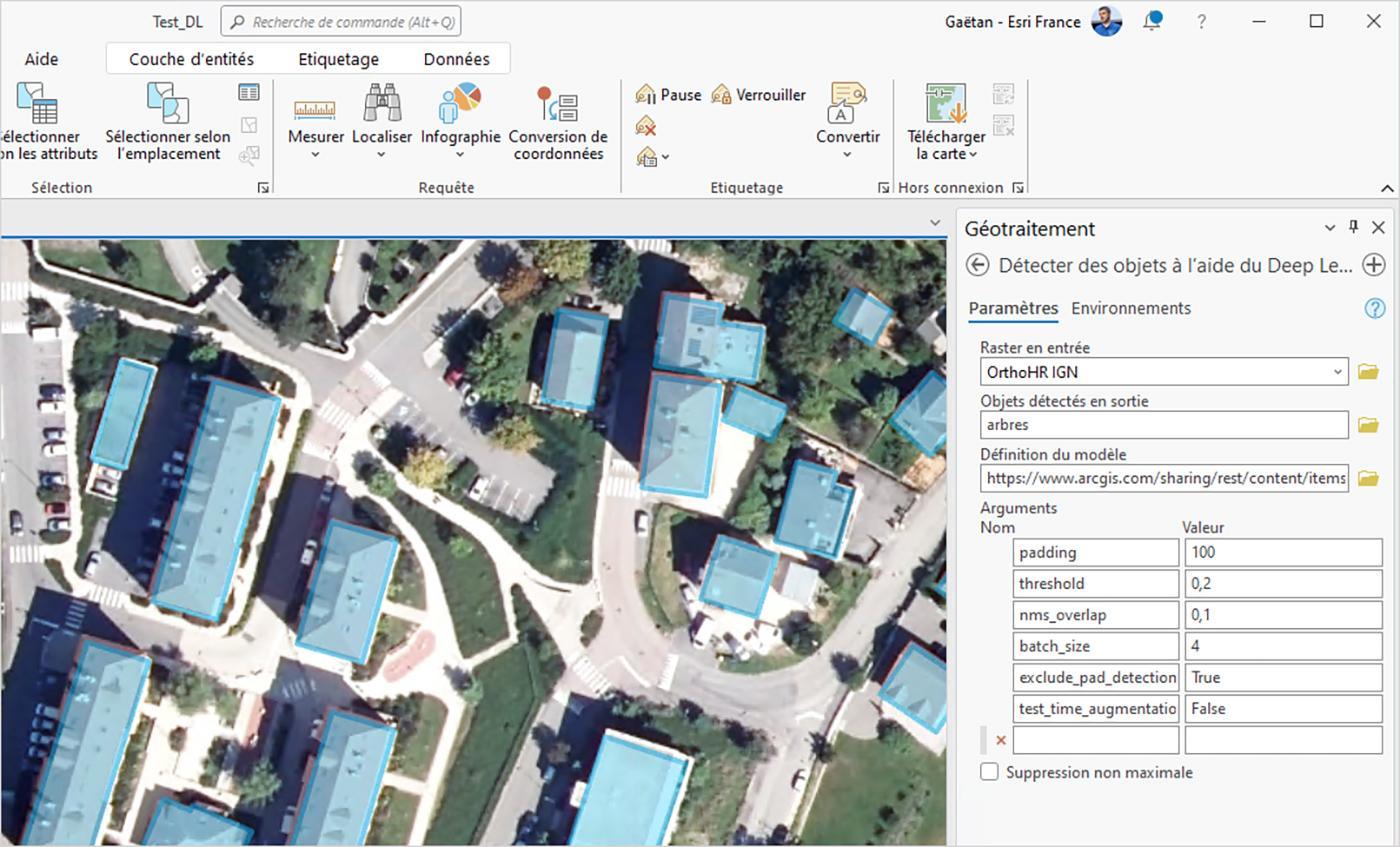
Task: Browse for the input raster folder
Action: (1368, 372)
